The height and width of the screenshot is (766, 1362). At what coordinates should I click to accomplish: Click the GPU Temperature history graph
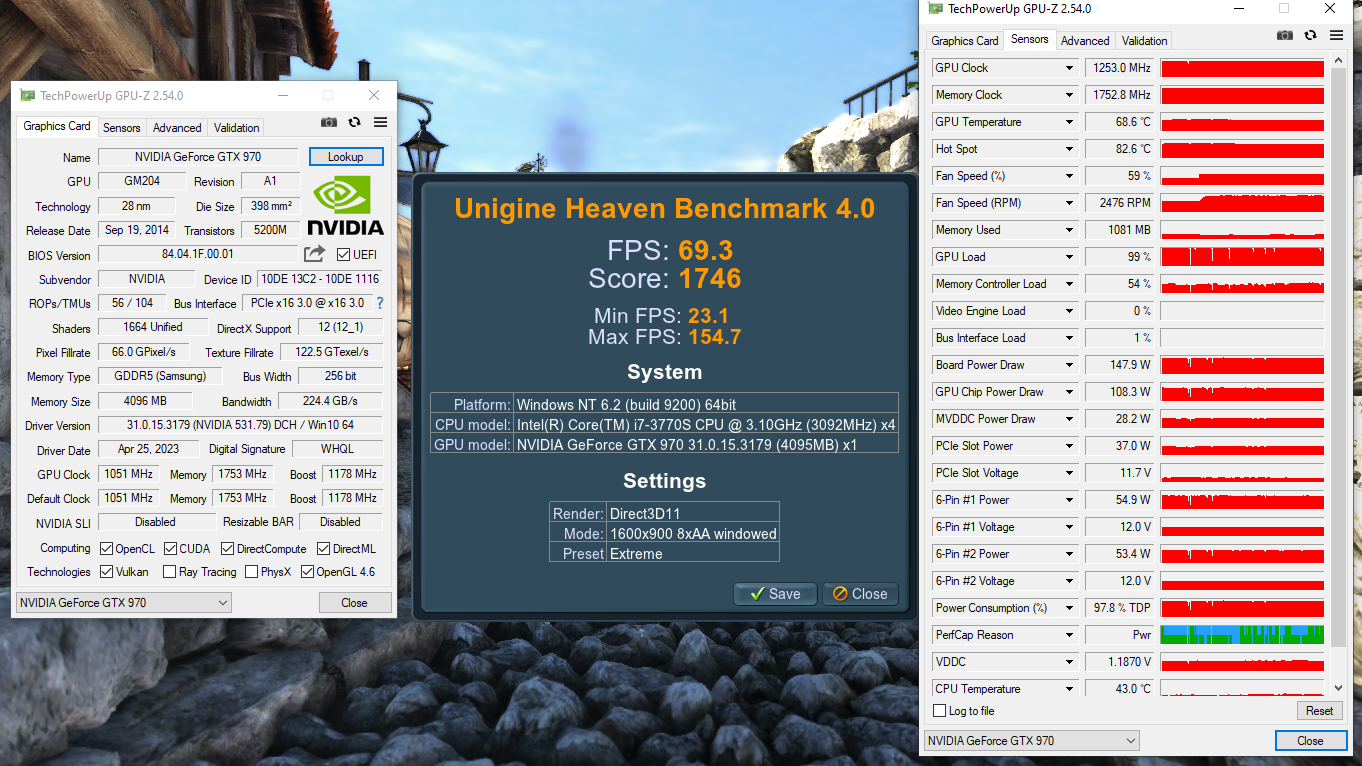pos(1242,122)
